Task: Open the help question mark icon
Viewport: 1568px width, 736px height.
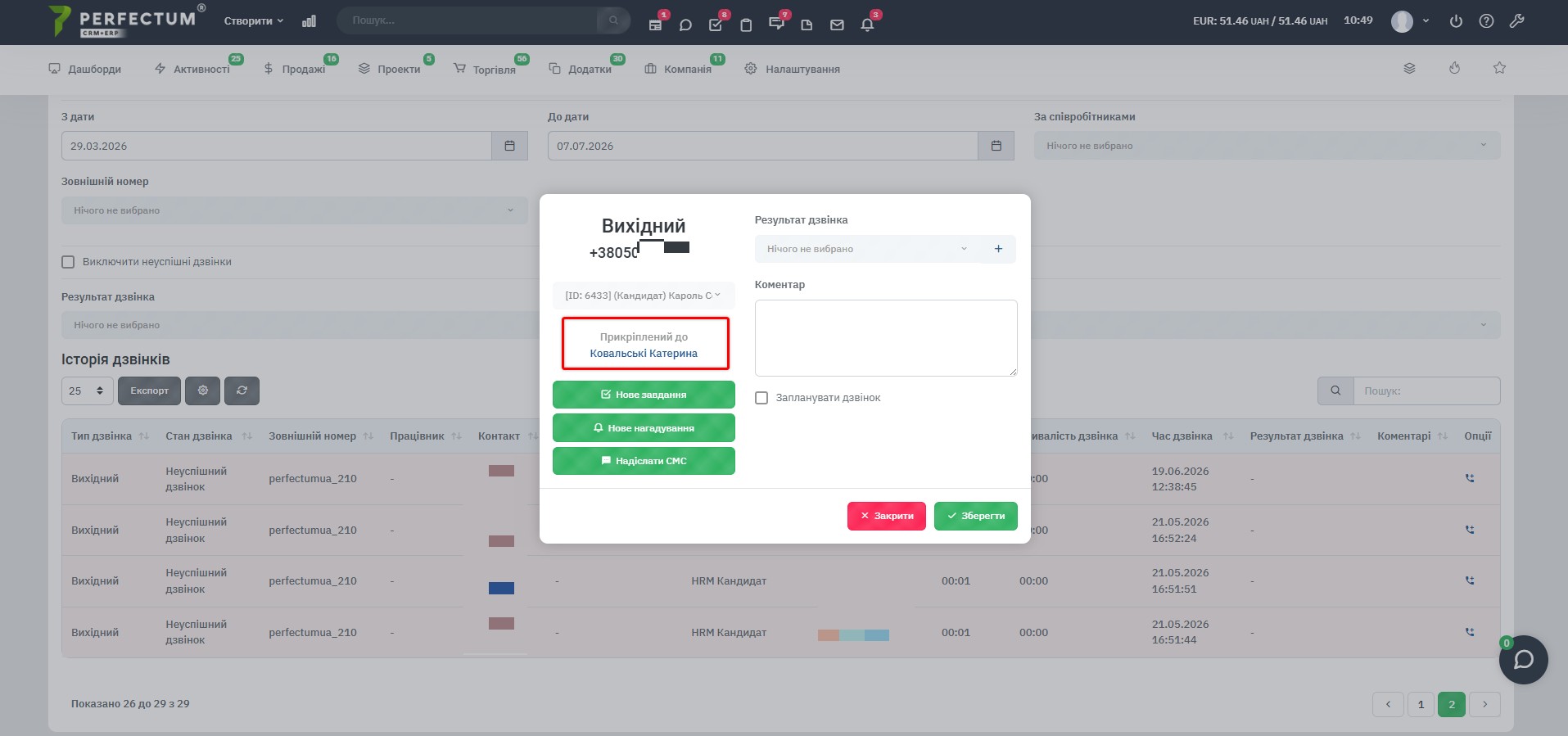Action: pyautogui.click(x=1486, y=21)
